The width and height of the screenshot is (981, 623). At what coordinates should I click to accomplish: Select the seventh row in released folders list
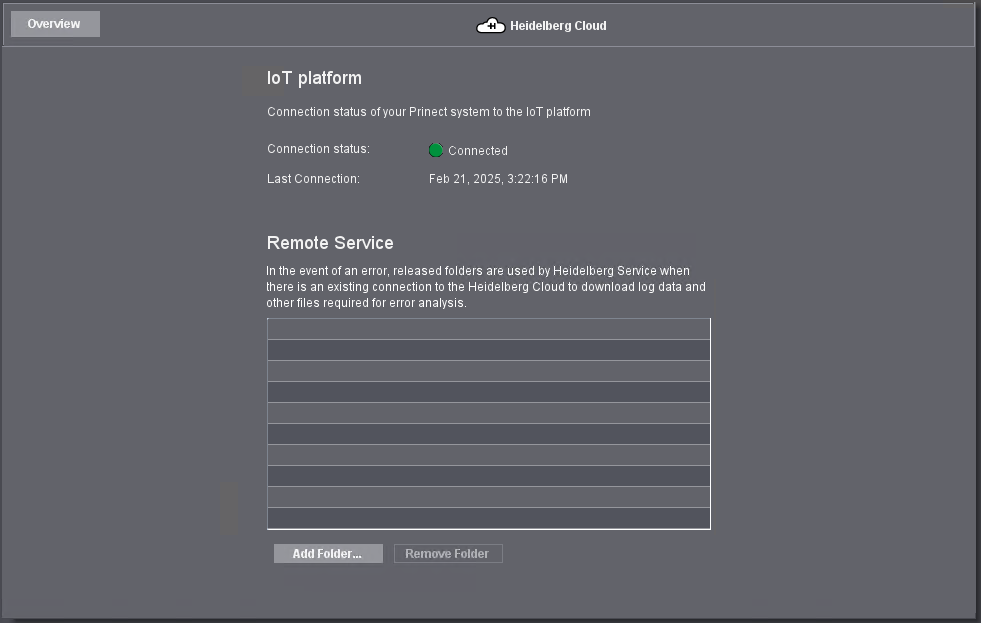click(x=488, y=455)
